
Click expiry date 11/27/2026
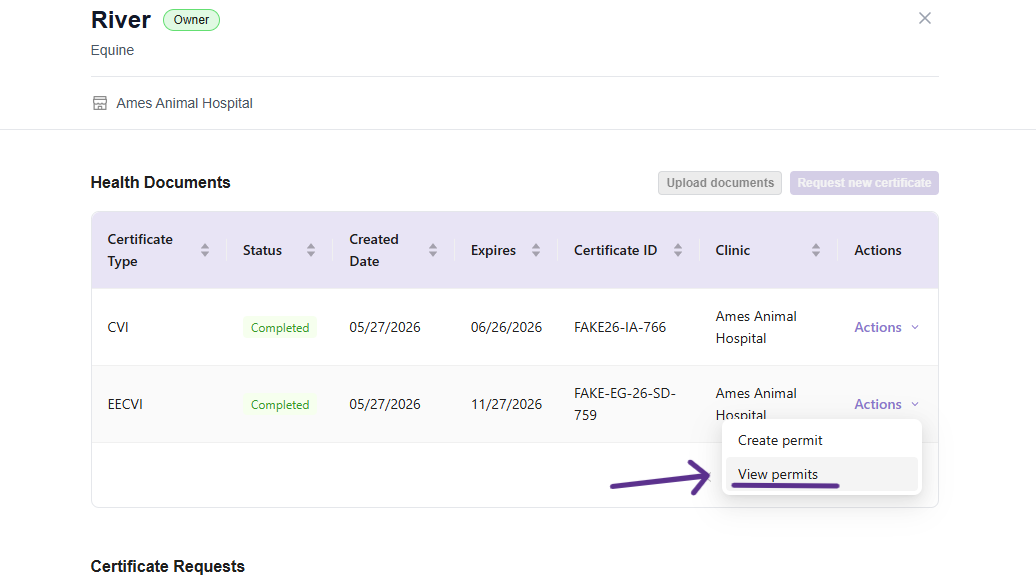tap(506, 404)
